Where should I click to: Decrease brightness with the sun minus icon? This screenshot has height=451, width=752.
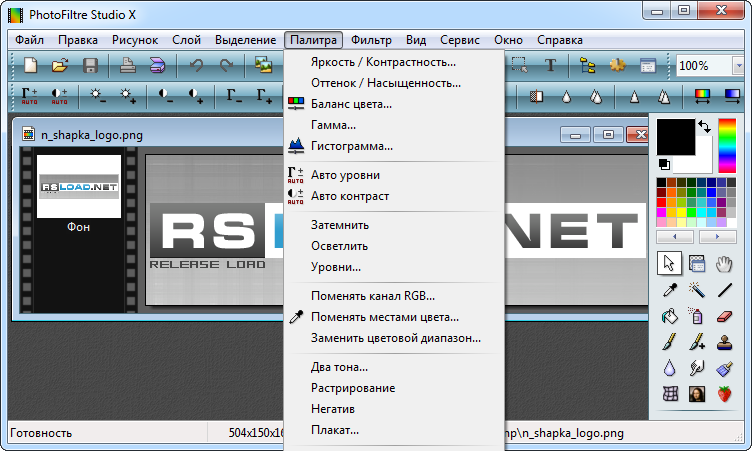(x=97, y=96)
